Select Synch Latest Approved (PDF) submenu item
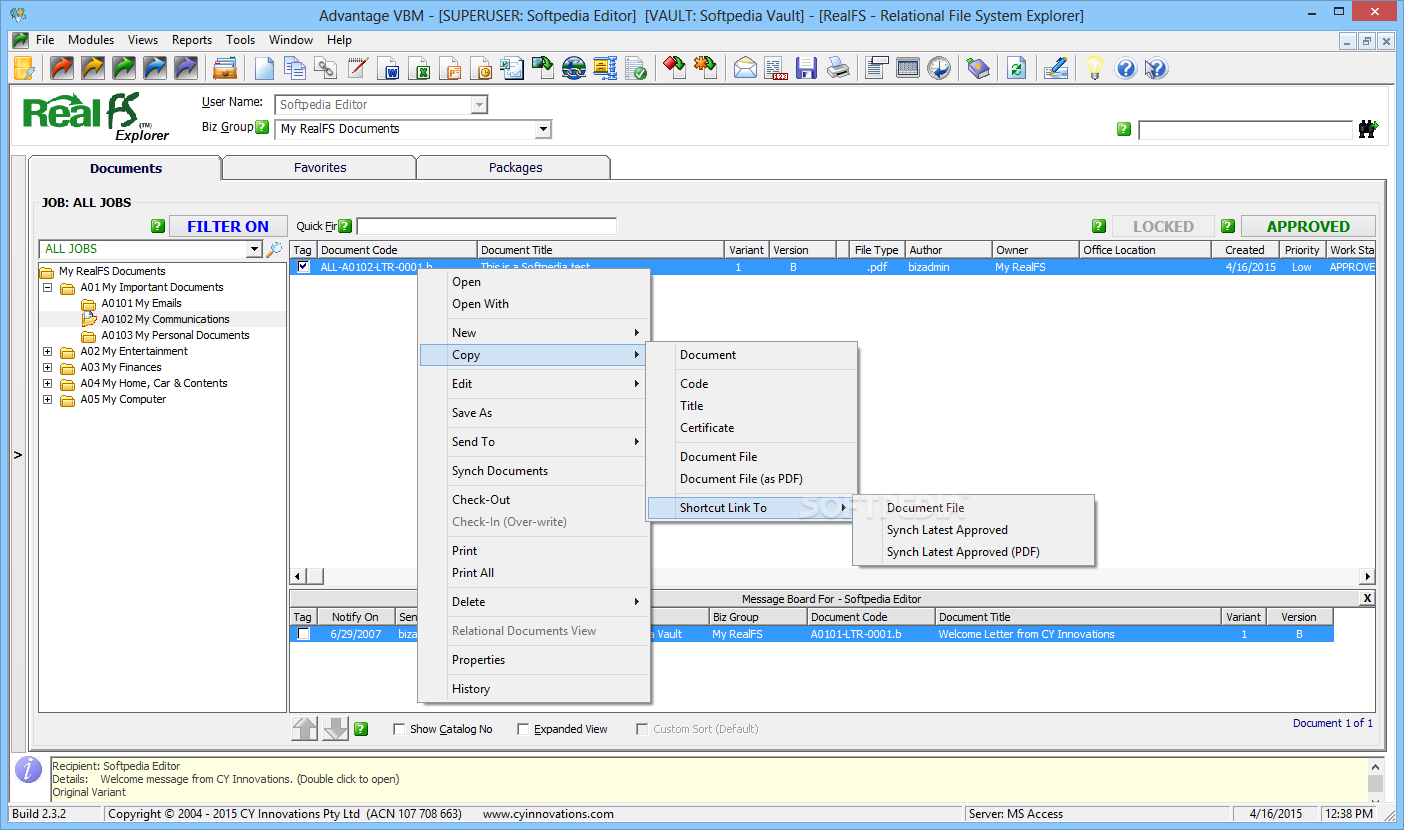This screenshot has height=830, width=1404. pos(974,552)
